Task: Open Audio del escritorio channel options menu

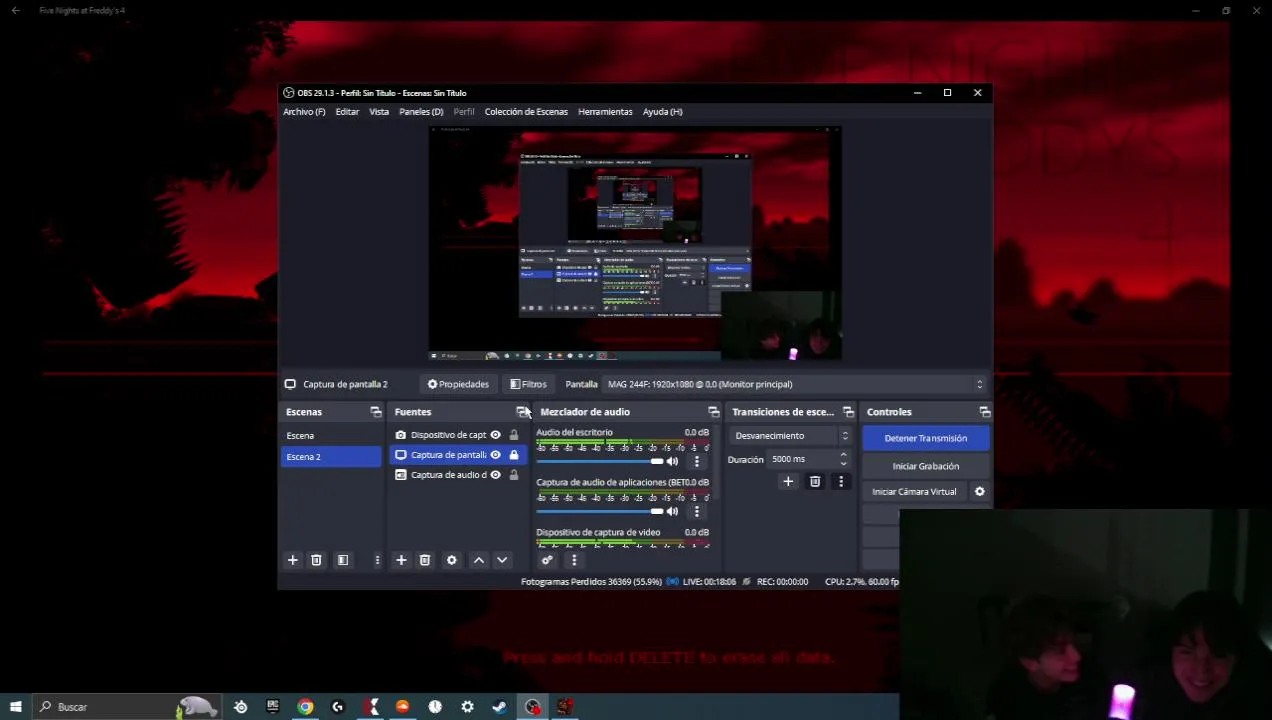Action: click(697, 461)
